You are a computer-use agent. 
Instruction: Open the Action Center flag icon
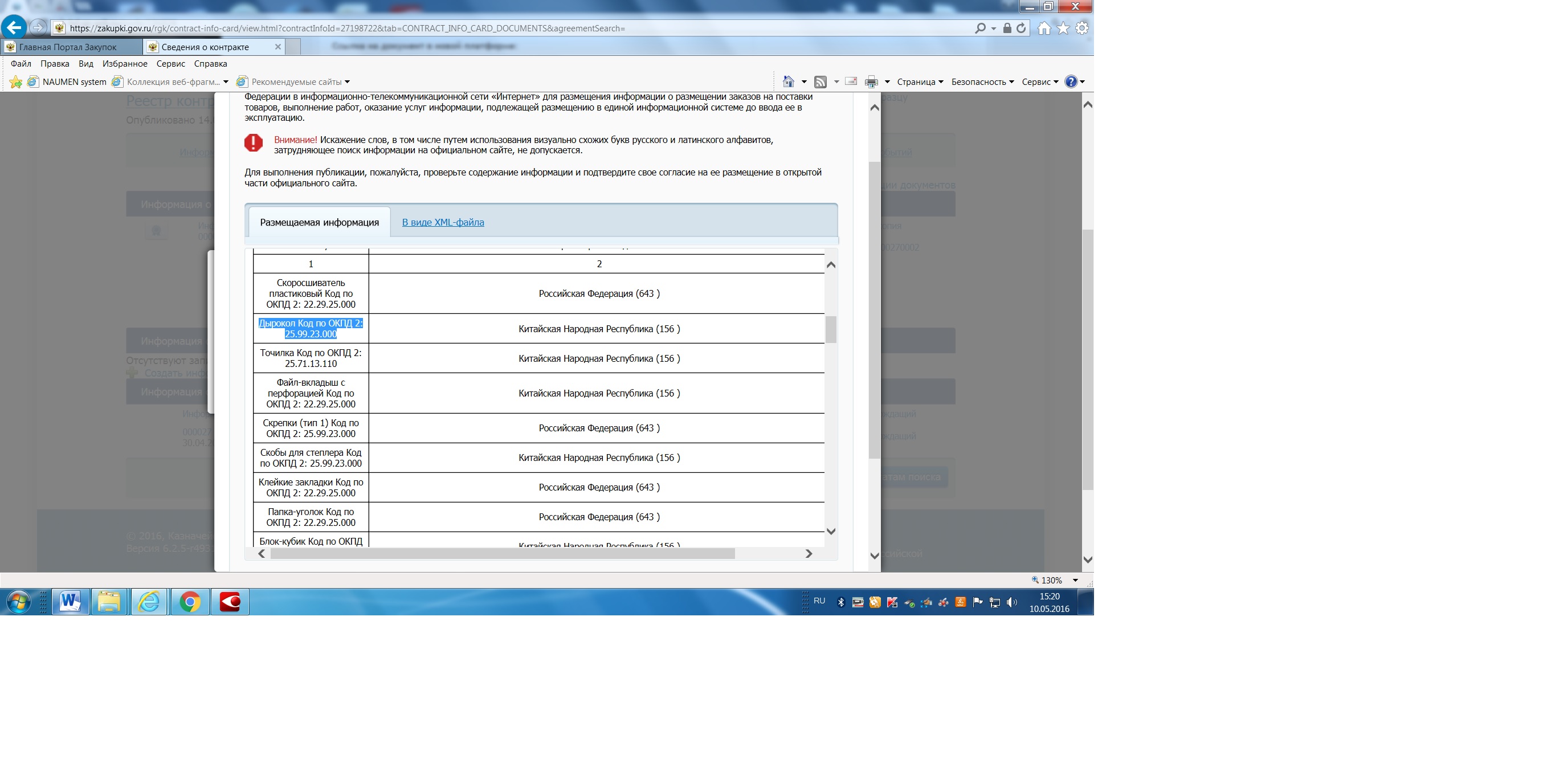tap(978, 602)
